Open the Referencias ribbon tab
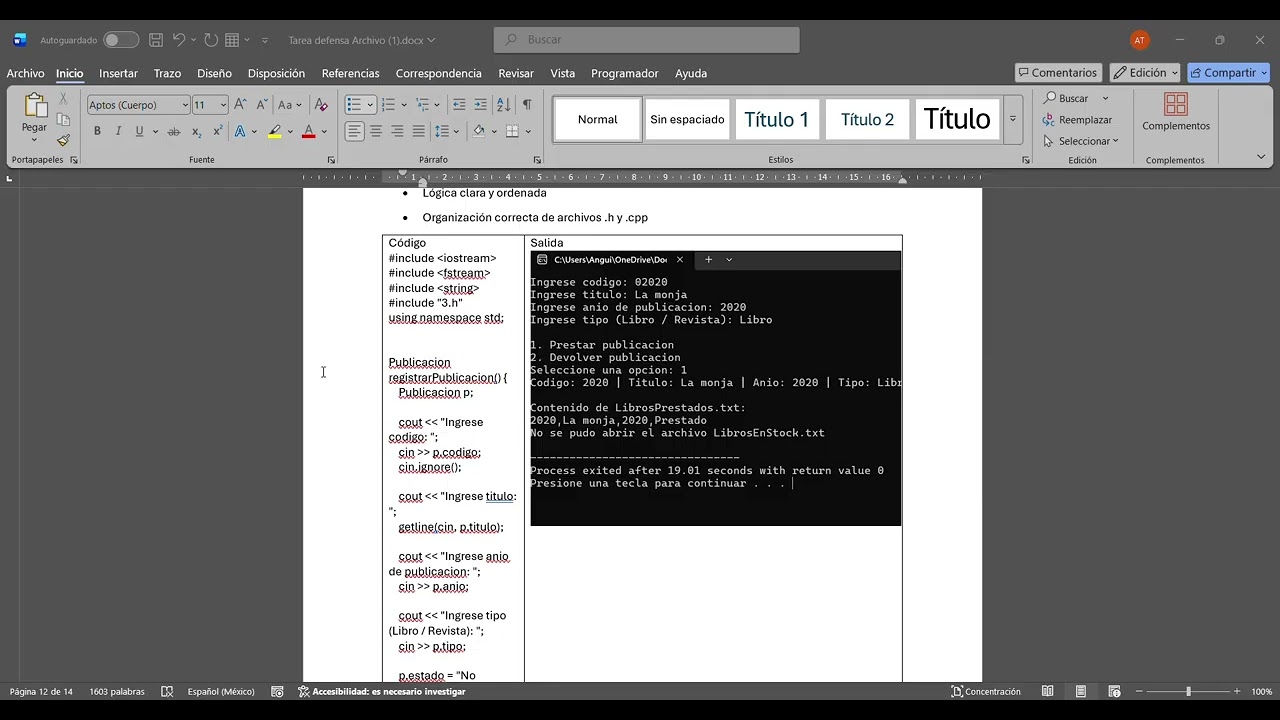The image size is (1280, 720). pos(350,73)
